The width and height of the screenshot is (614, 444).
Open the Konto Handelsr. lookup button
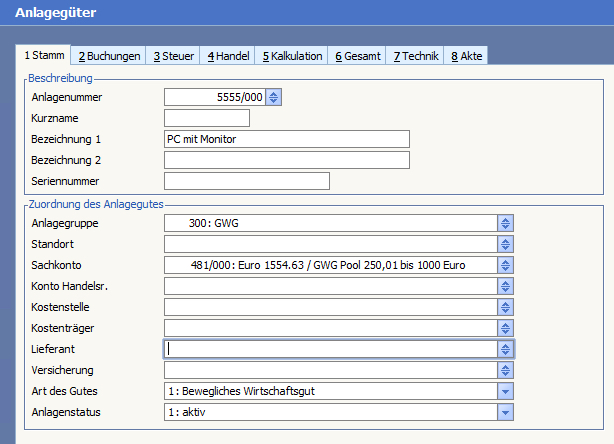506,286
